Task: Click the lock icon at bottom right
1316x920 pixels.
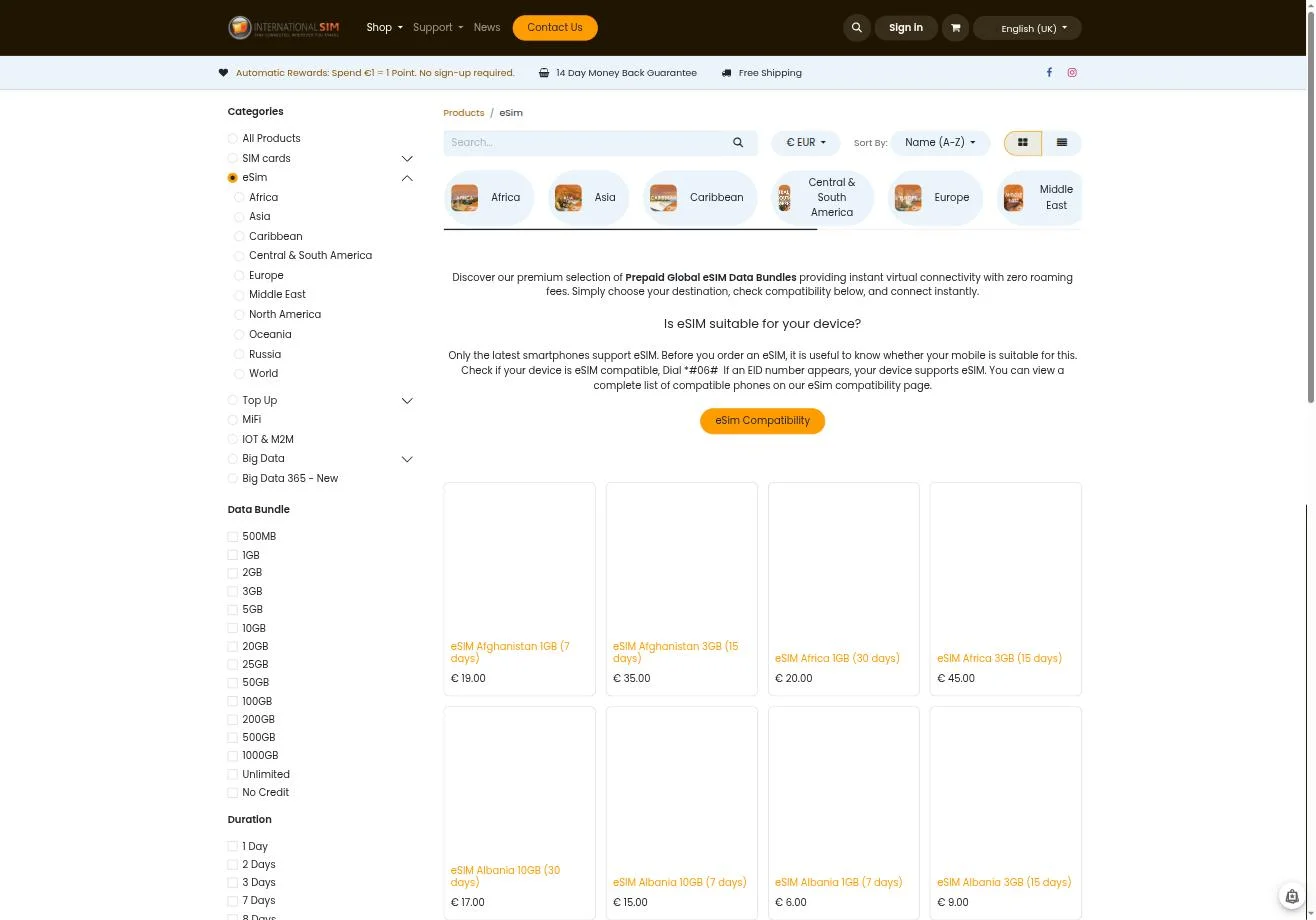Action: [1292, 896]
